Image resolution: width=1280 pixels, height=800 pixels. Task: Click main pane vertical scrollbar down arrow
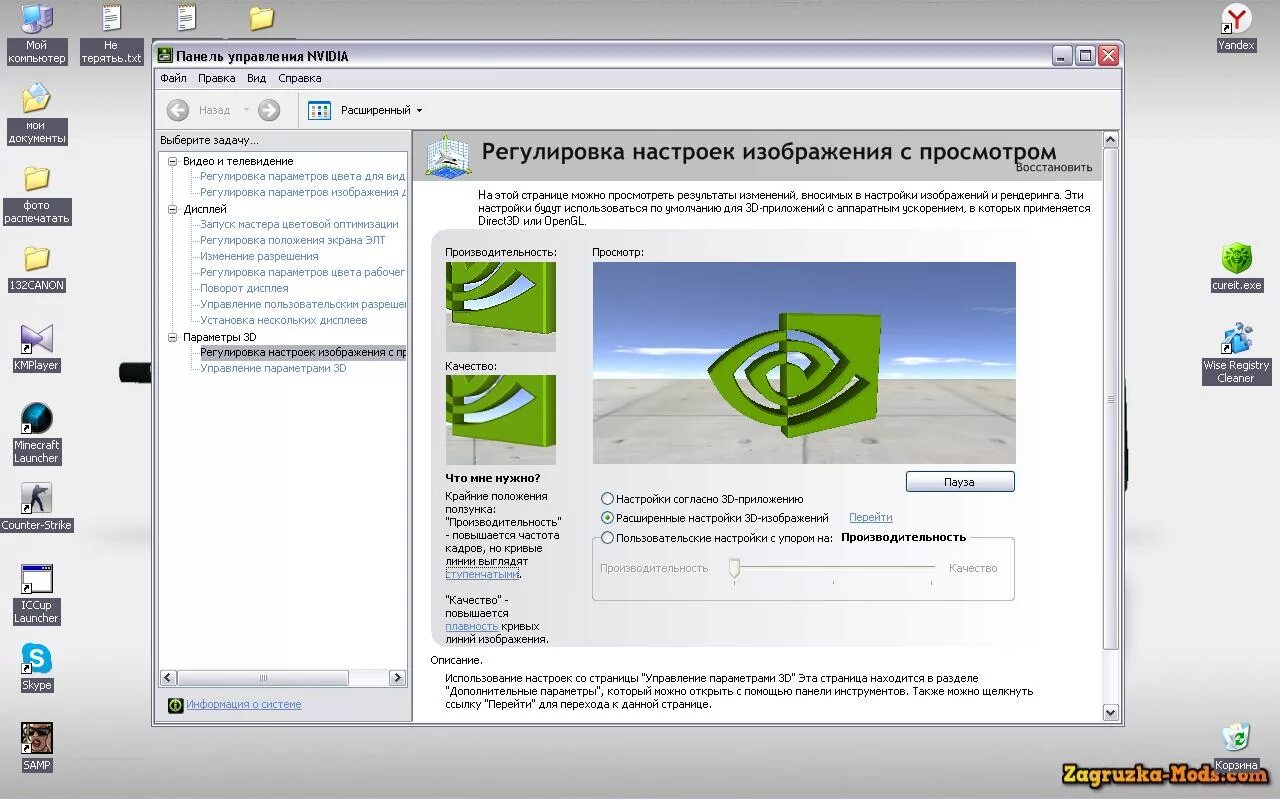point(1110,713)
